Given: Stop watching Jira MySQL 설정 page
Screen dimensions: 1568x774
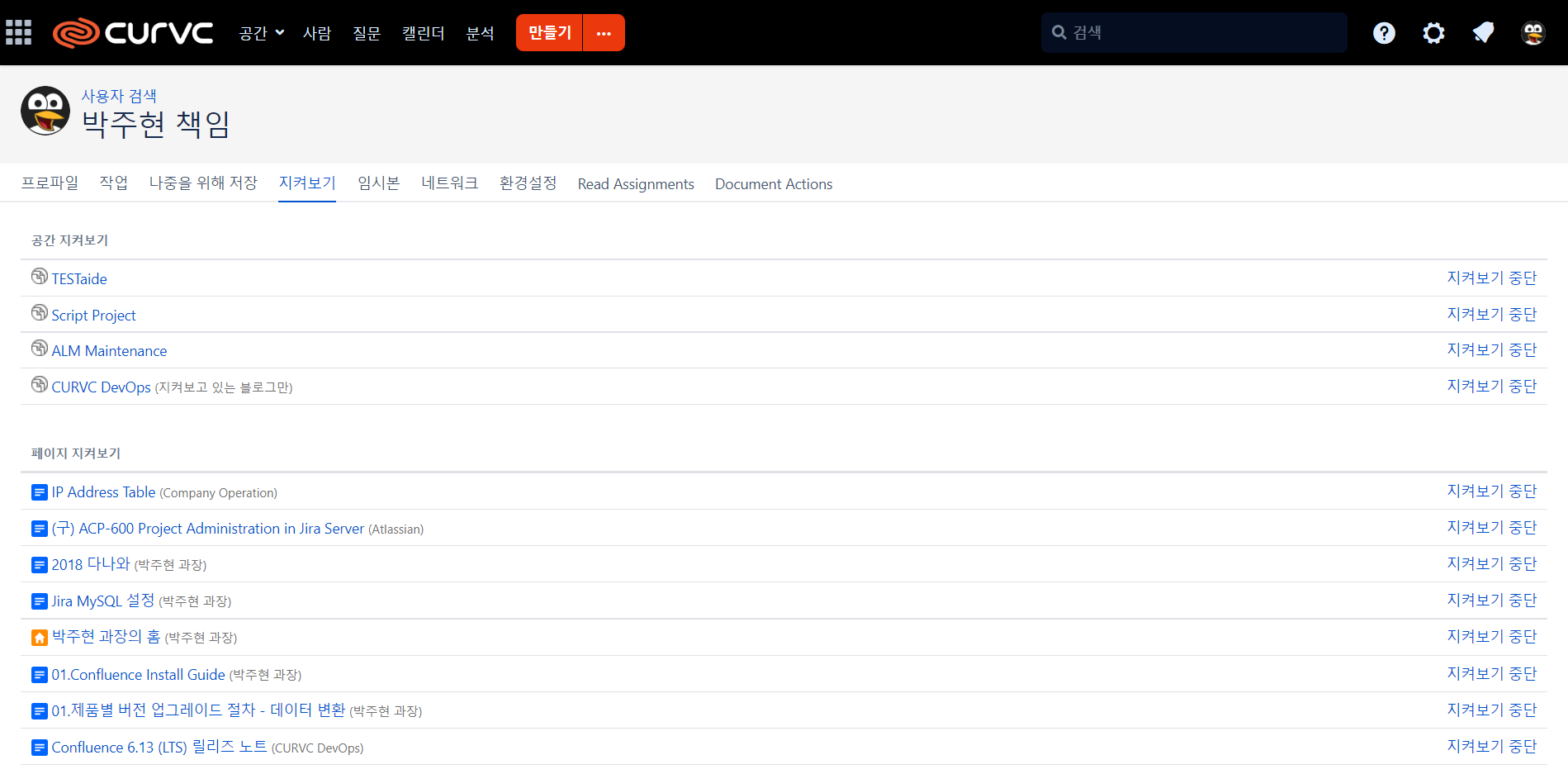Looking at the screenshot, I should [x=1492, y=600].
